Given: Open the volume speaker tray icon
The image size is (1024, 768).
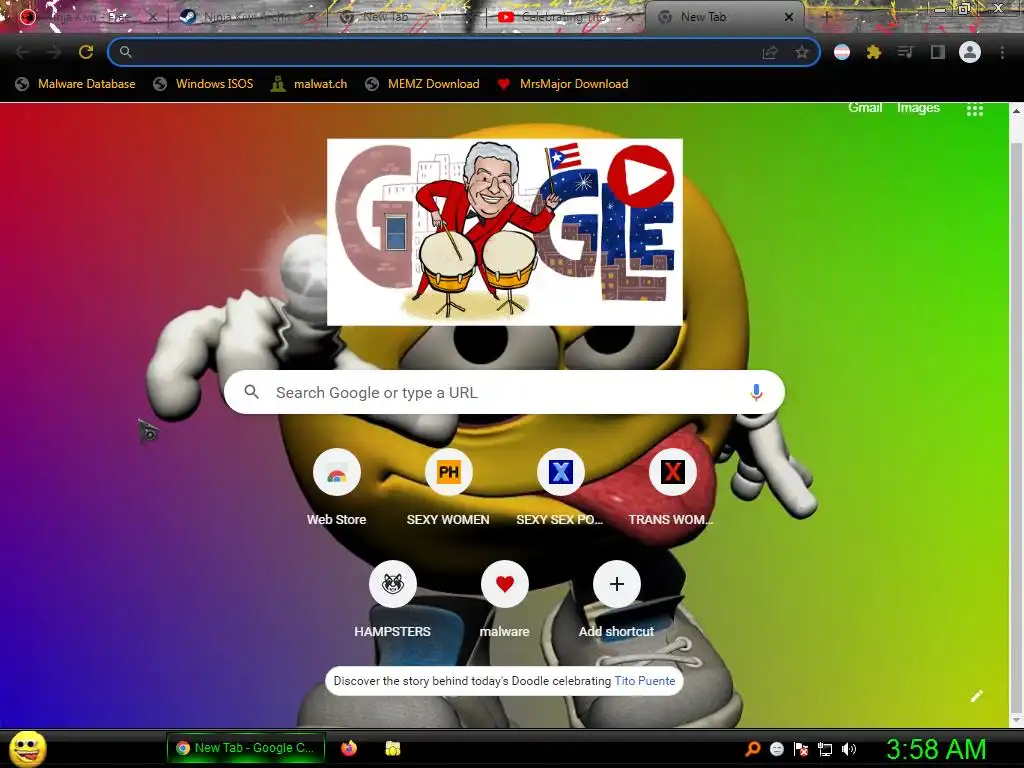Looking at the screenshot, I should click(848, 749).
